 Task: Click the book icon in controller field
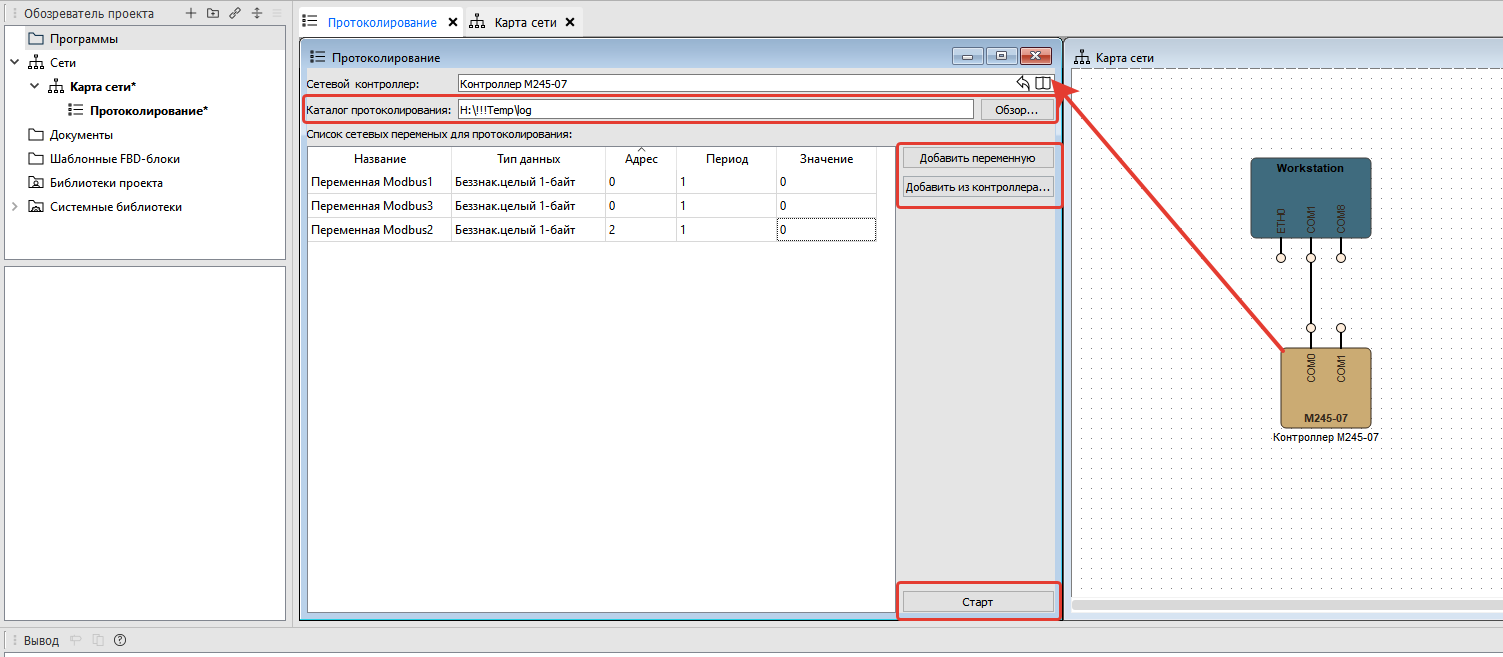[1043, 84]
